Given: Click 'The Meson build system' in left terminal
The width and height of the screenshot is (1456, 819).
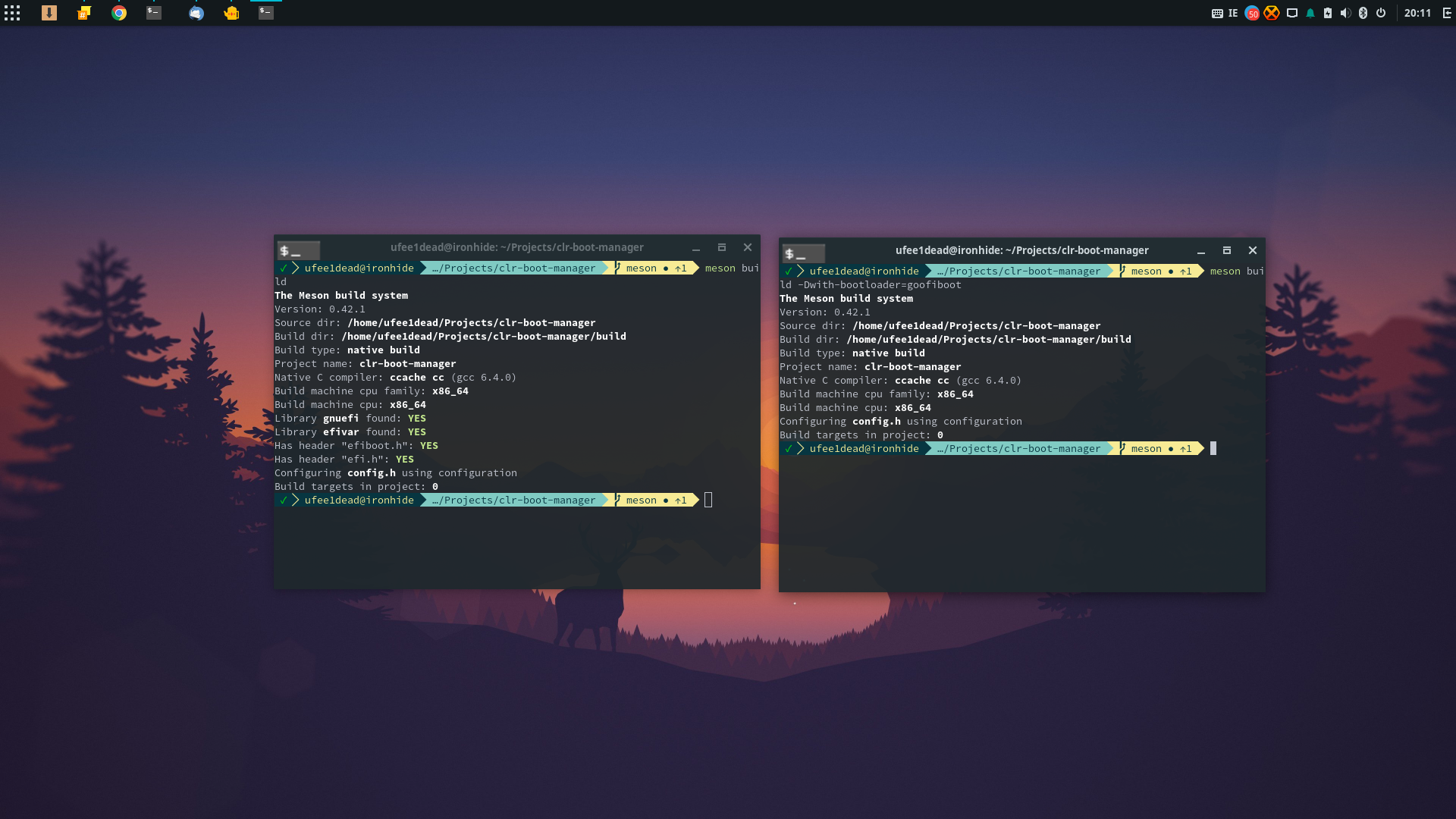Looking at the screenshot, I should click(341, 296).
